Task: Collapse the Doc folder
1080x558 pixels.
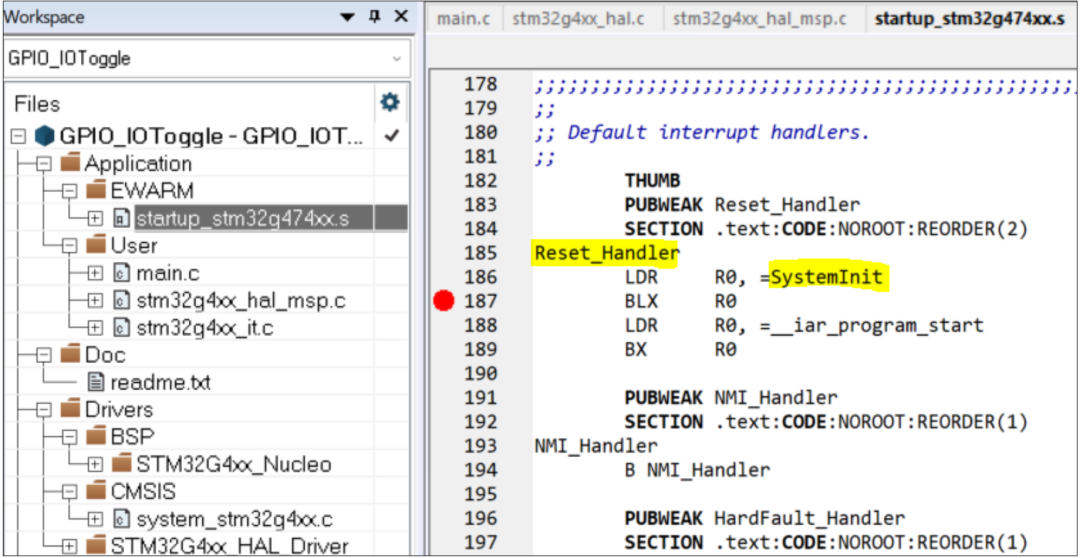Action: [x=44, y=355]
